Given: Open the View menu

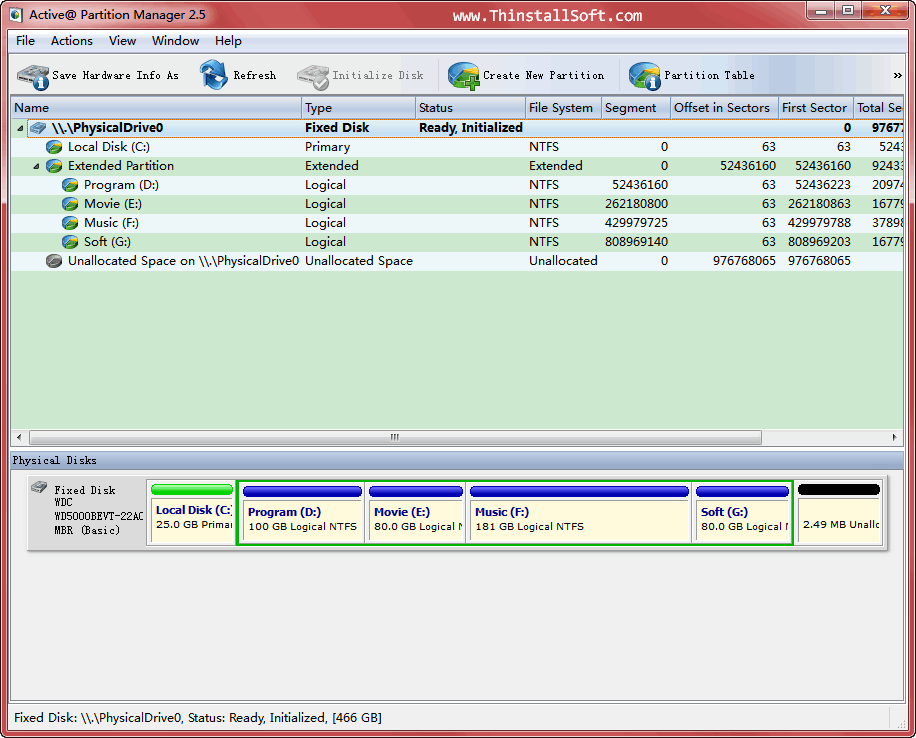Looking at the screenshot, I should click(x=122, y=41).
